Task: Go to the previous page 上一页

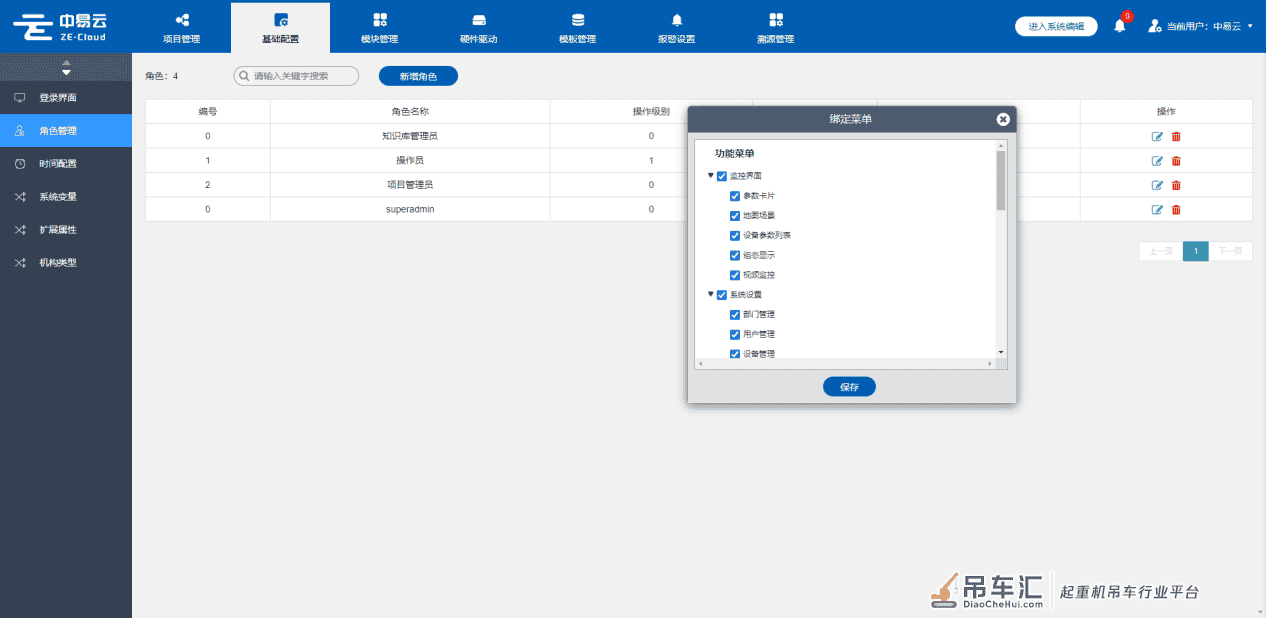Action: point(1160,251)
